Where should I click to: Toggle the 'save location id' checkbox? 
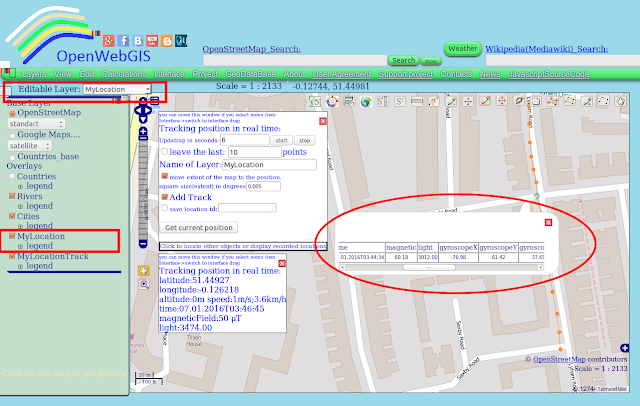click(x=164, y=208)
